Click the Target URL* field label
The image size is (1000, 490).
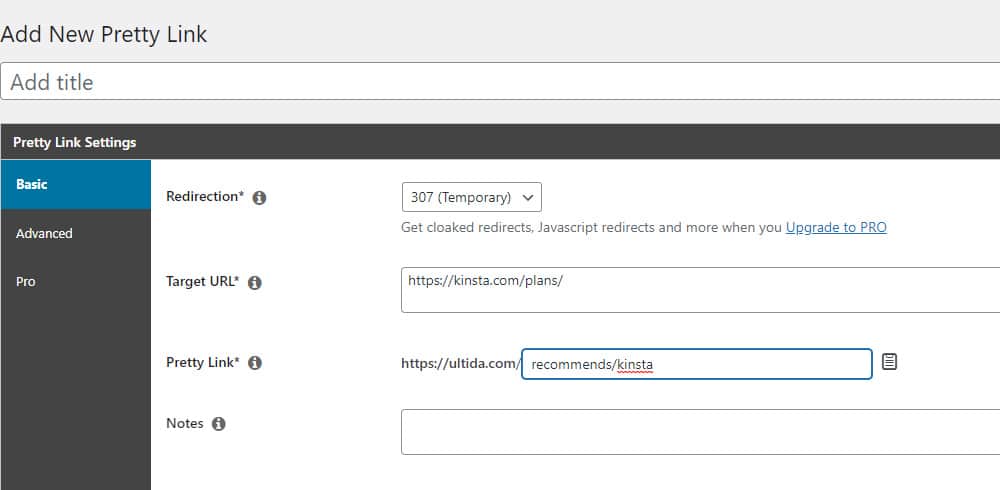(202, 281)
